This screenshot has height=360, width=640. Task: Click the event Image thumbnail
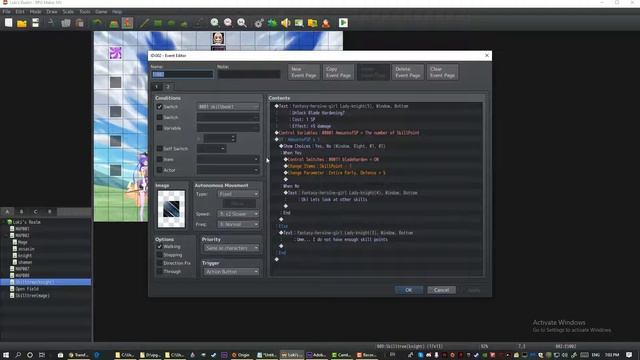point(171,209)
